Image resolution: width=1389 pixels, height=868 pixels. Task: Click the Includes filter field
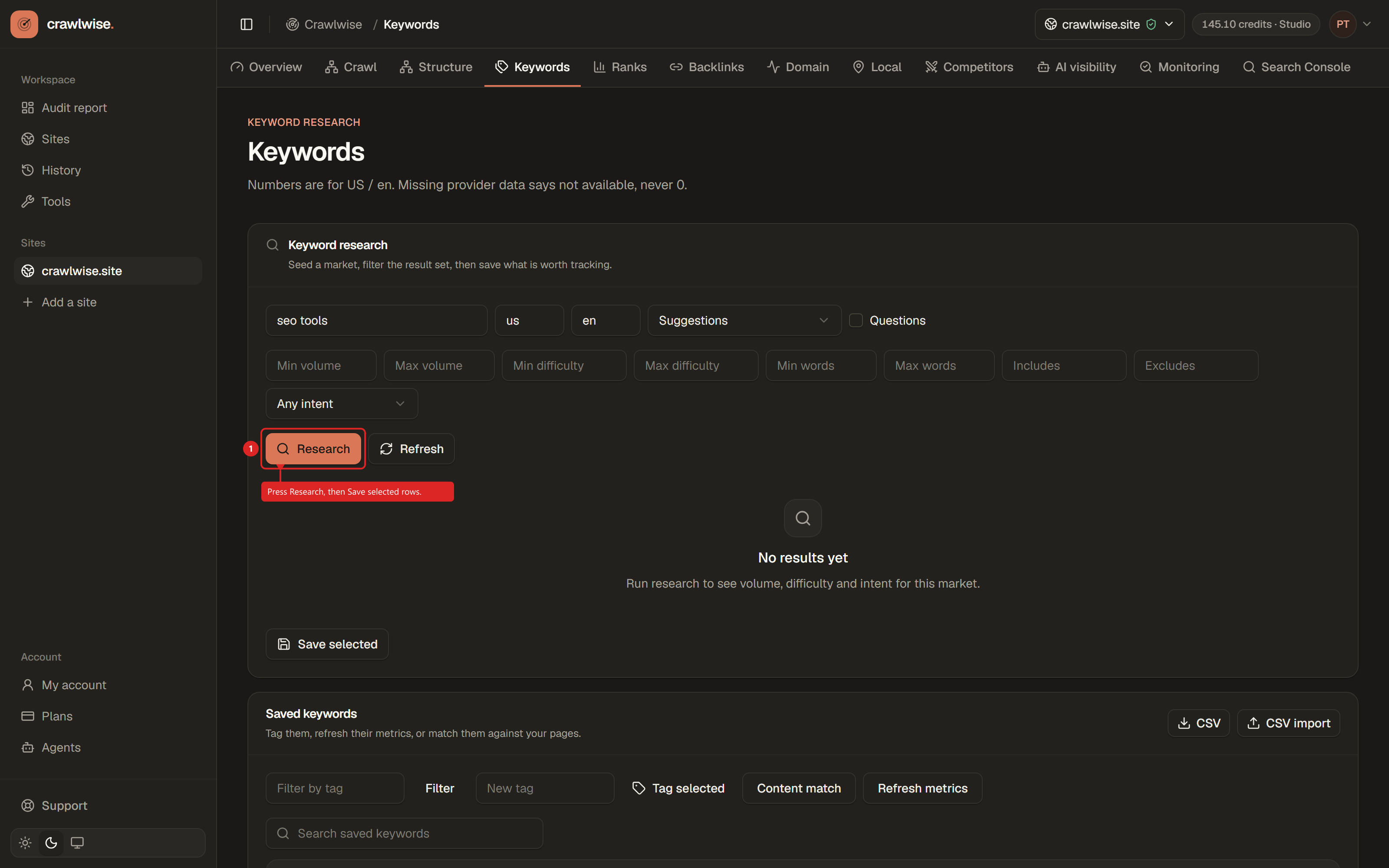click(x=1064, y=366)
